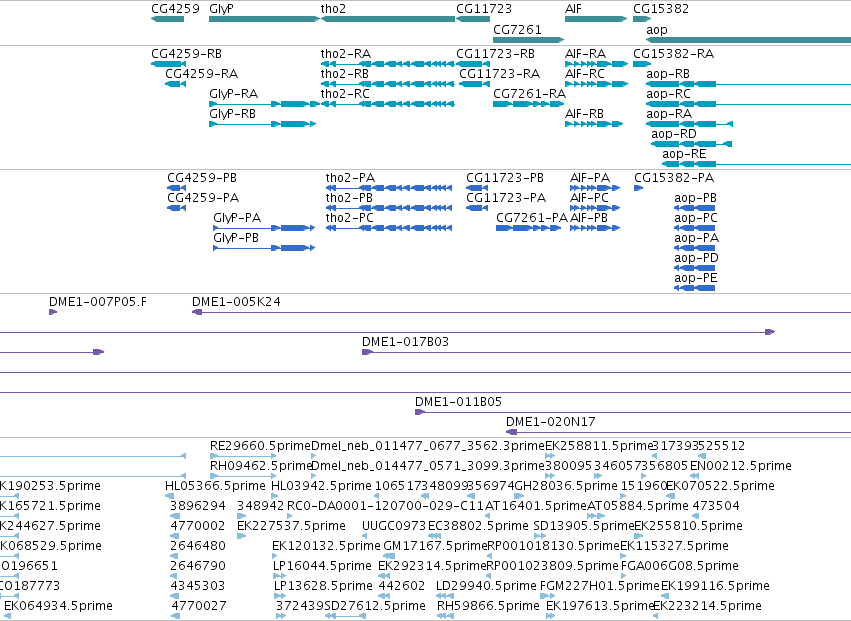This screenshot has height=621, width=851.
Task: Select the aop-RE transcript
Action: tap(684, 154)
